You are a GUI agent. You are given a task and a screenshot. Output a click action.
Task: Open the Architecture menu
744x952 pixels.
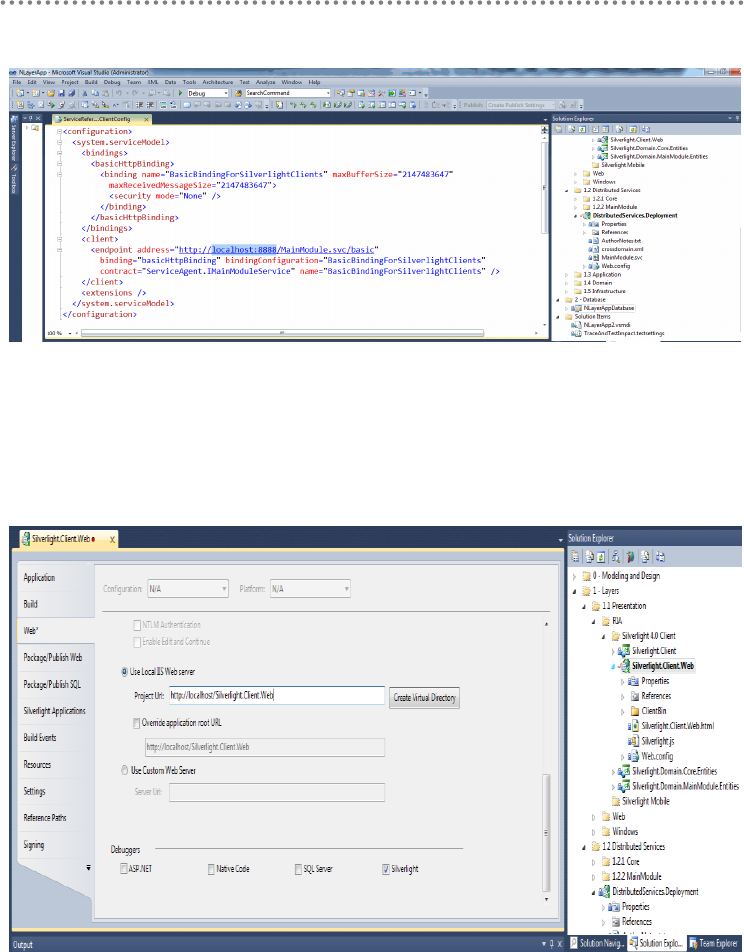tap(217, 82)
